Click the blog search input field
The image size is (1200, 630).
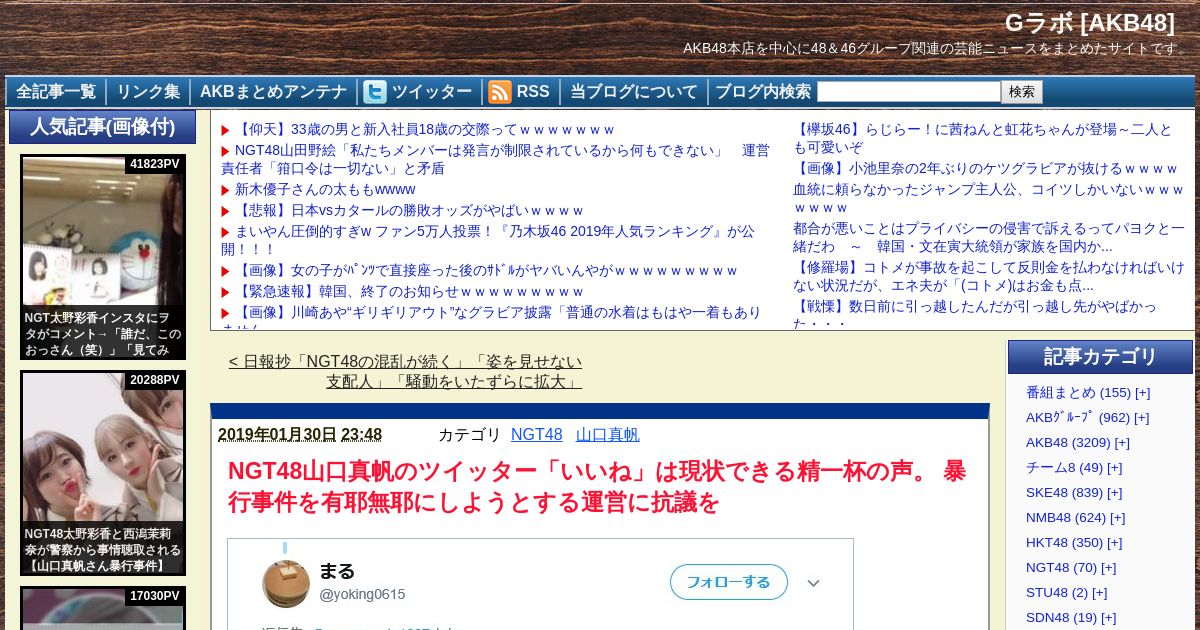(909, 92)
